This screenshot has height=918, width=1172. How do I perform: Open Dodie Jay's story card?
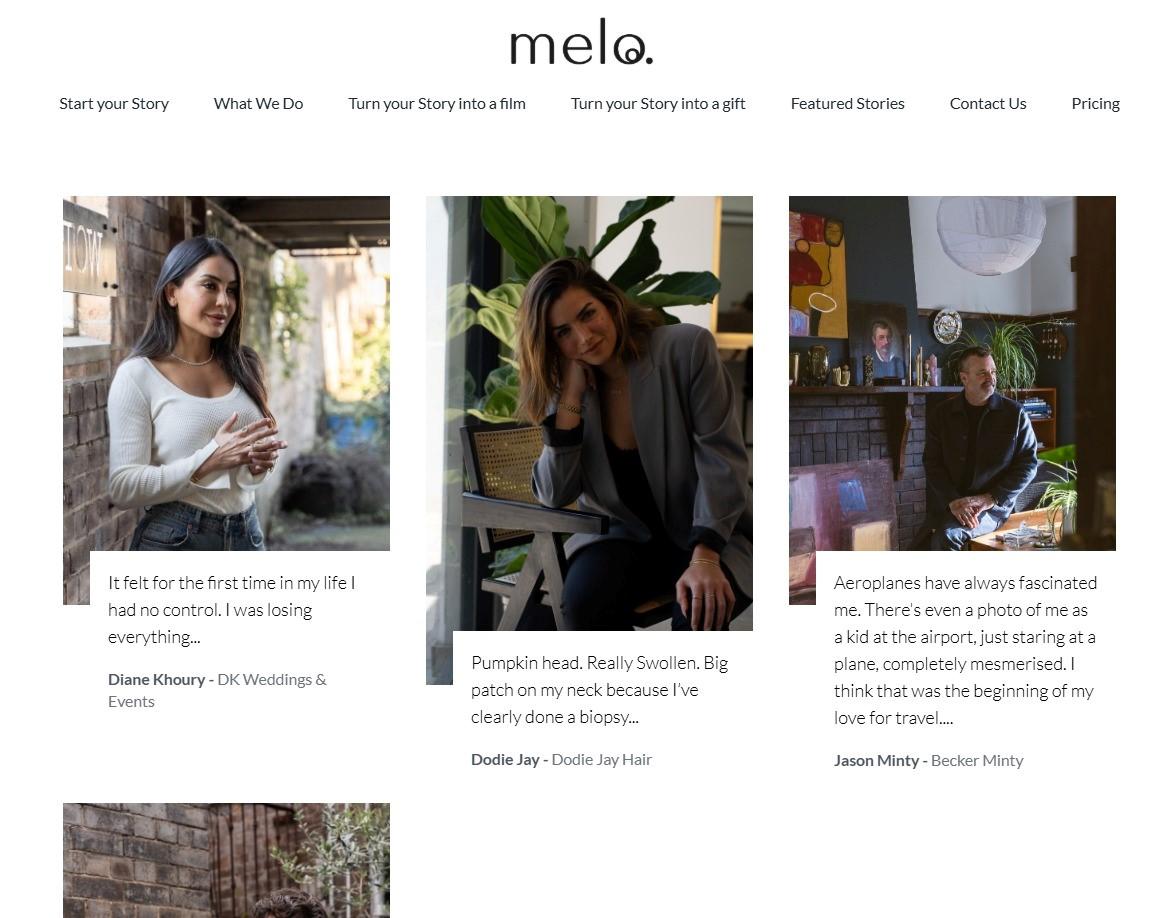click(x=589, y=413)
